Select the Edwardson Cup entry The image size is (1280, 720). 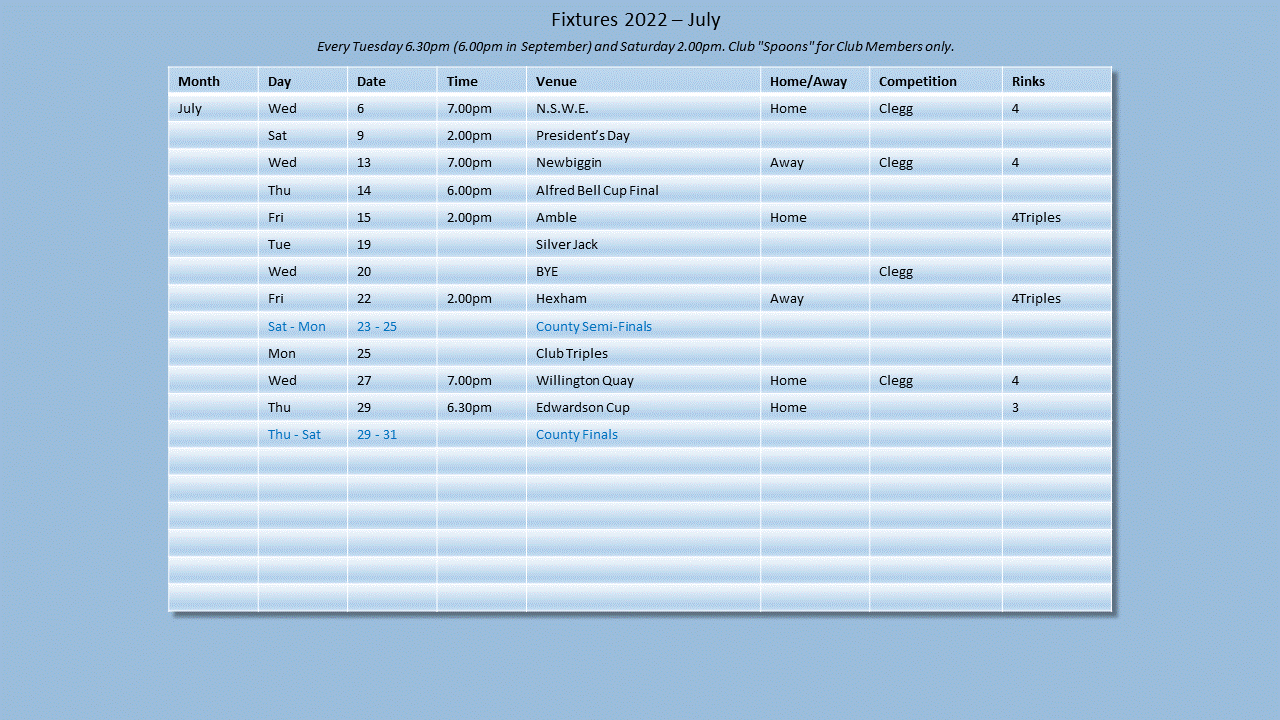coord(582,407)
